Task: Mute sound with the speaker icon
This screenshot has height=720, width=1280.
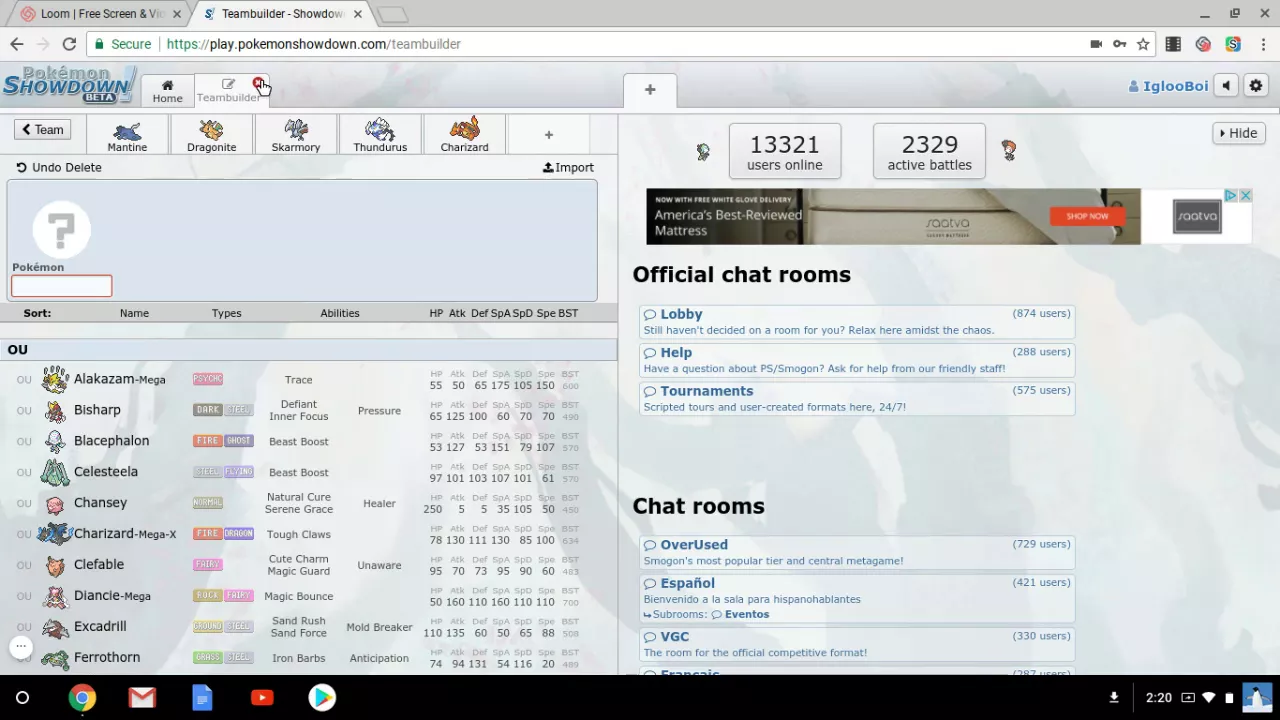Action: 1226,86
